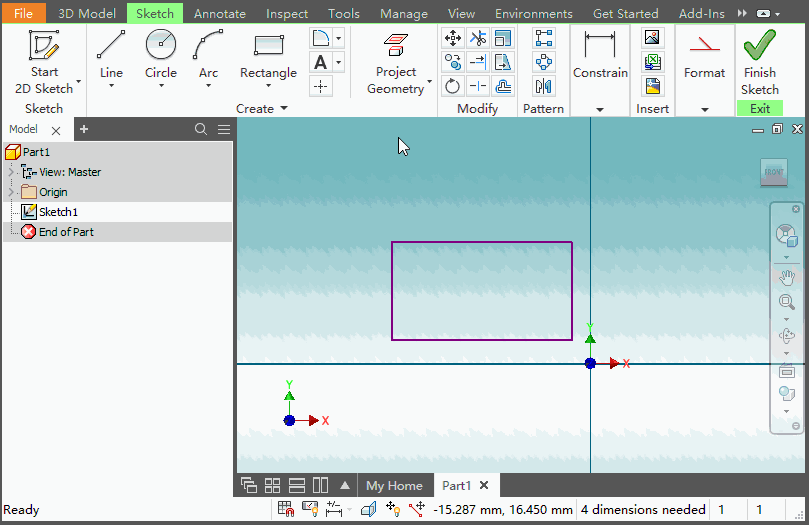This screenshot has width=809, height=525.
Task: Click Finish Sketch button
Action: (x=760, y=62)
